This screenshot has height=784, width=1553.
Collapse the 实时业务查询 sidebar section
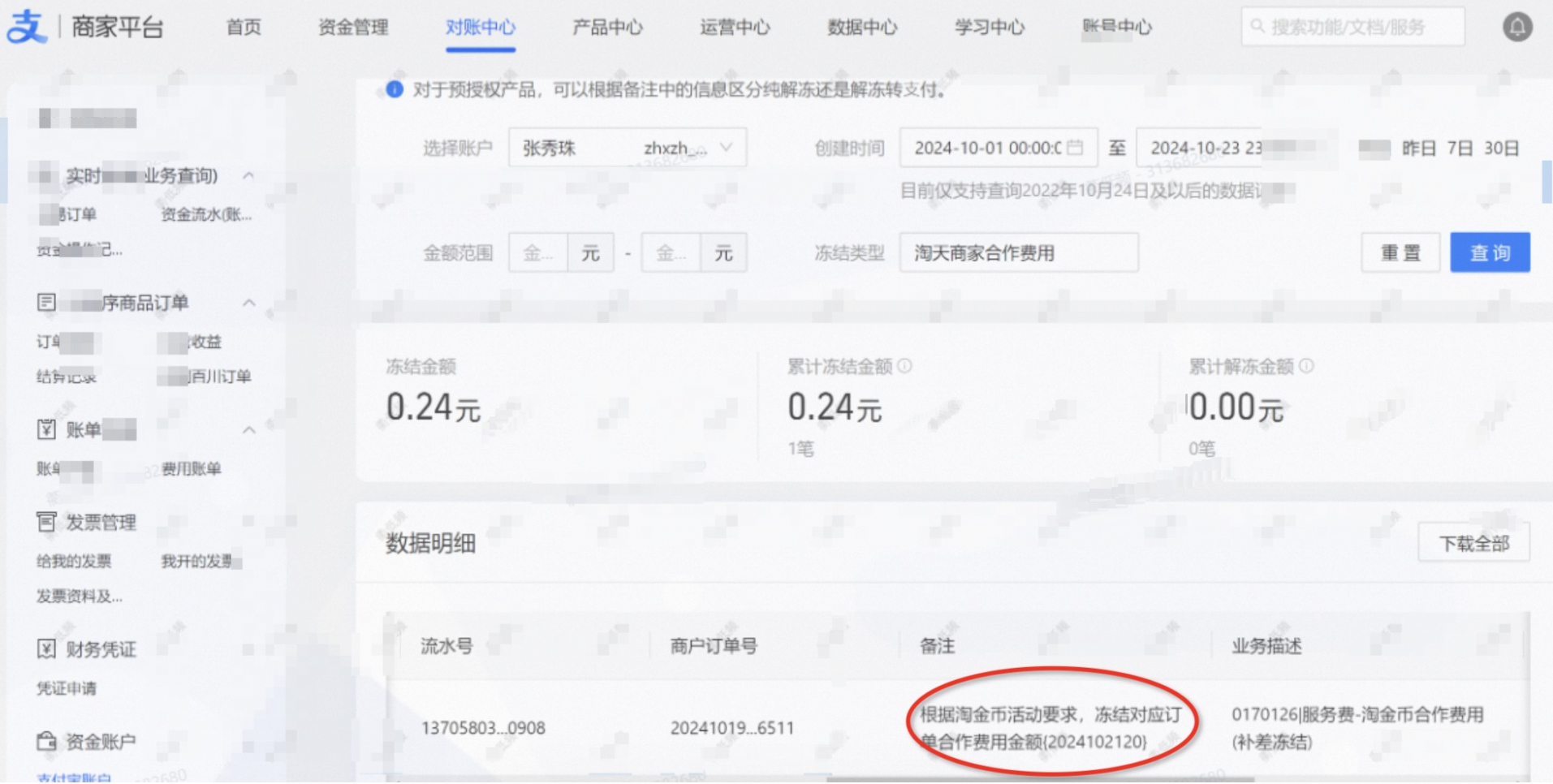coord(248,175)
